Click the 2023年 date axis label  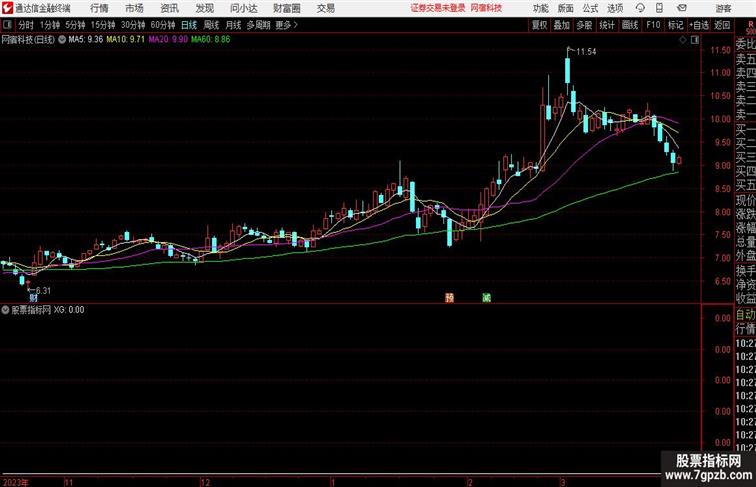coord(15,482)
